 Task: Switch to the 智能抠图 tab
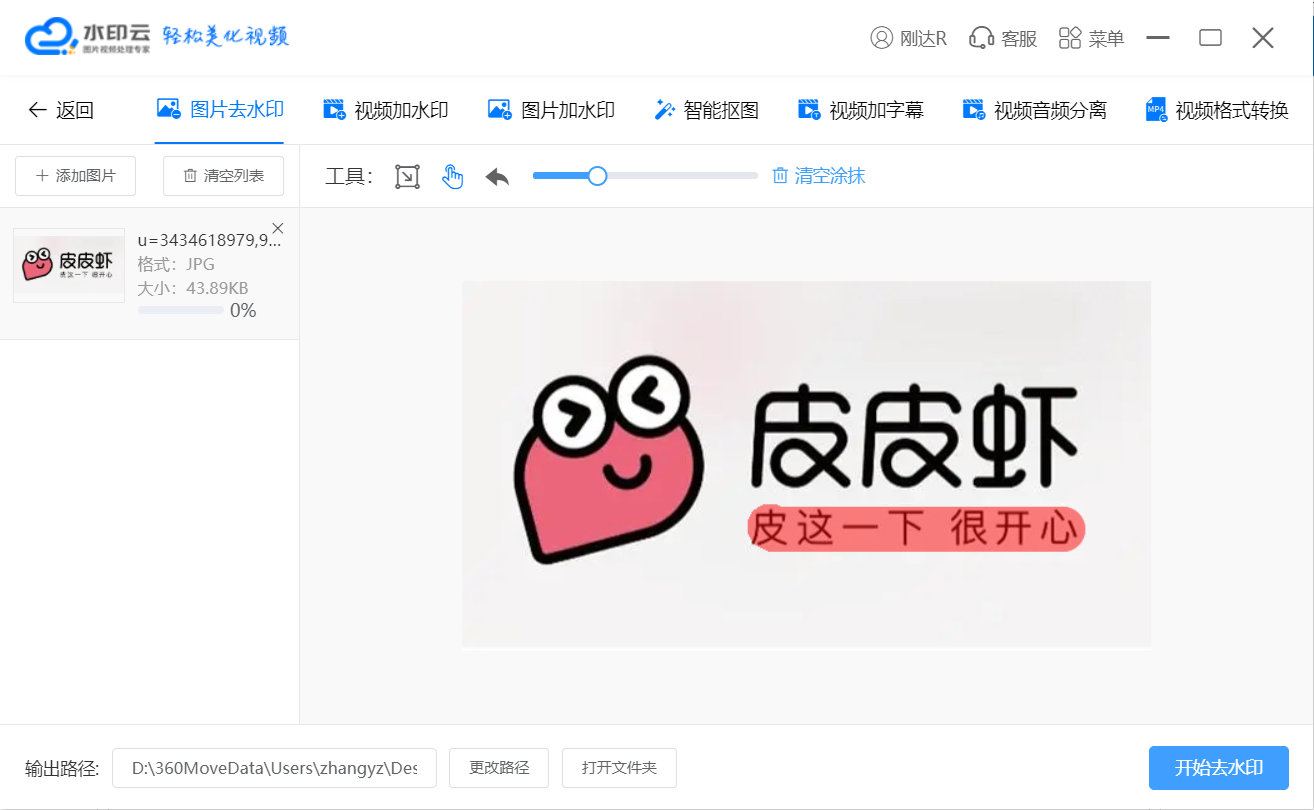[x=706, y=110]
